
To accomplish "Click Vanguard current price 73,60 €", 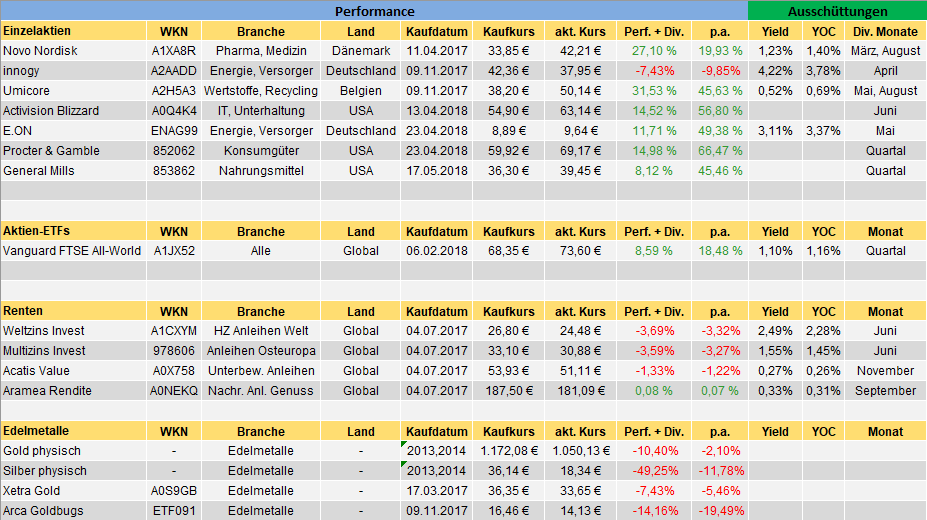I will pyautogui.click(x=581, y=251).
